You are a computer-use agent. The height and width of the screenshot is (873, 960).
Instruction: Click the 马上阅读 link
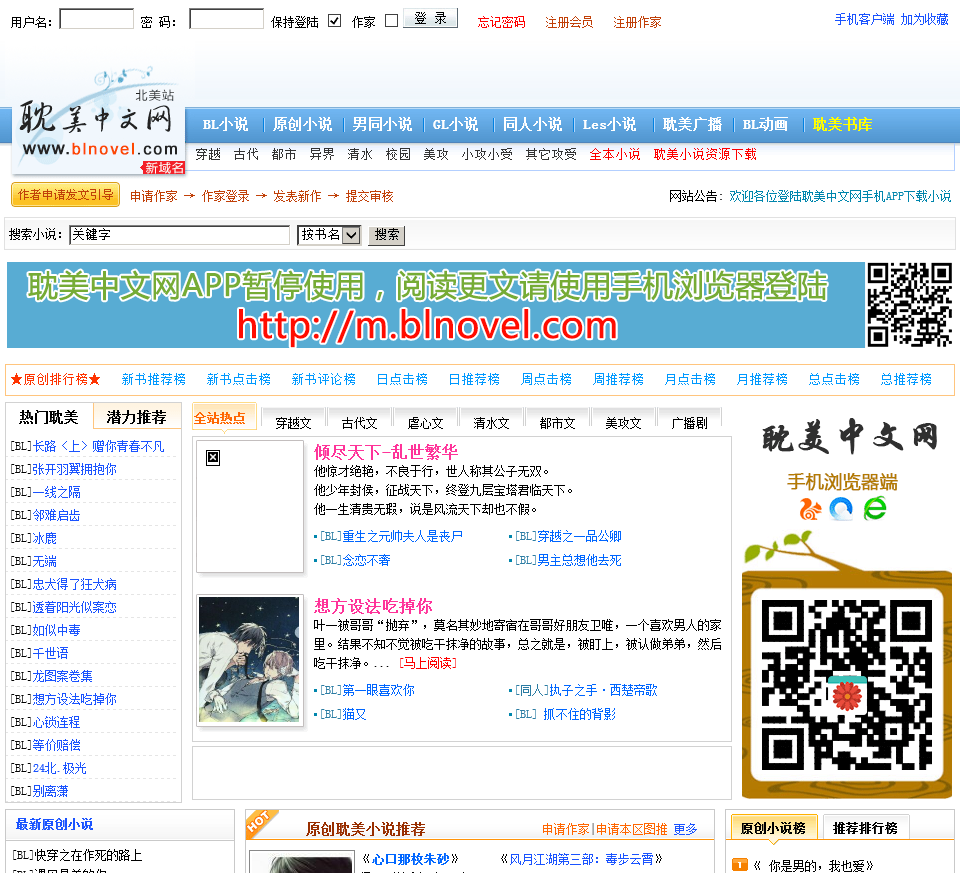pos(428,663)
